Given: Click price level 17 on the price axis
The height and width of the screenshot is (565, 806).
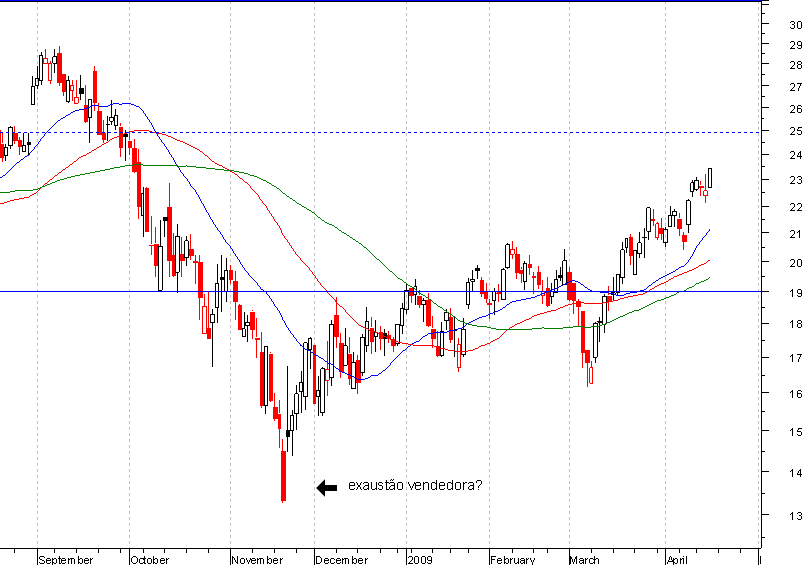Looking at the screenshot, I should 796,358.
